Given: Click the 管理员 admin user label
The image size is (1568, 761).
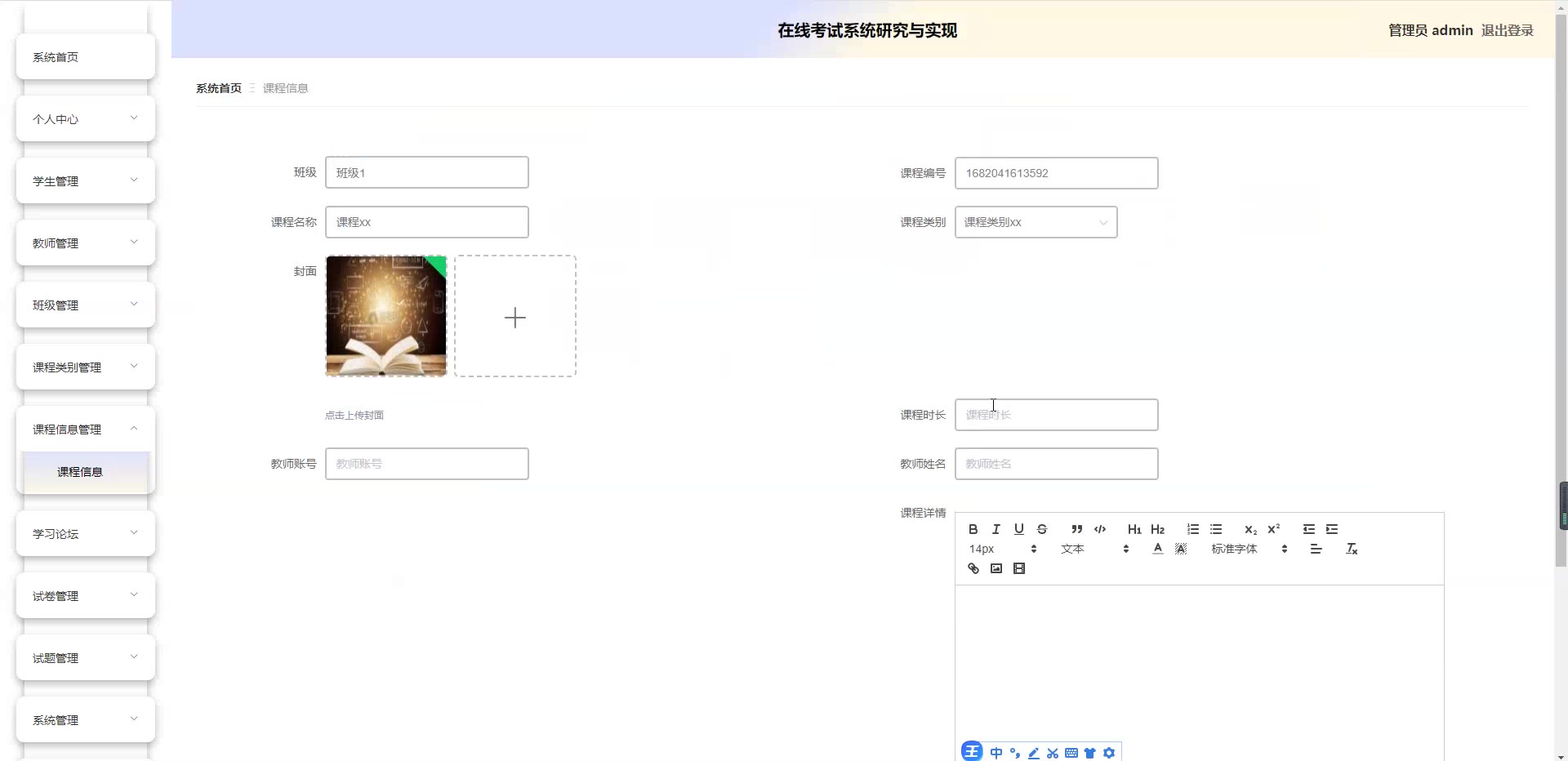Looking at the screenshot, I should [1430, 30].
